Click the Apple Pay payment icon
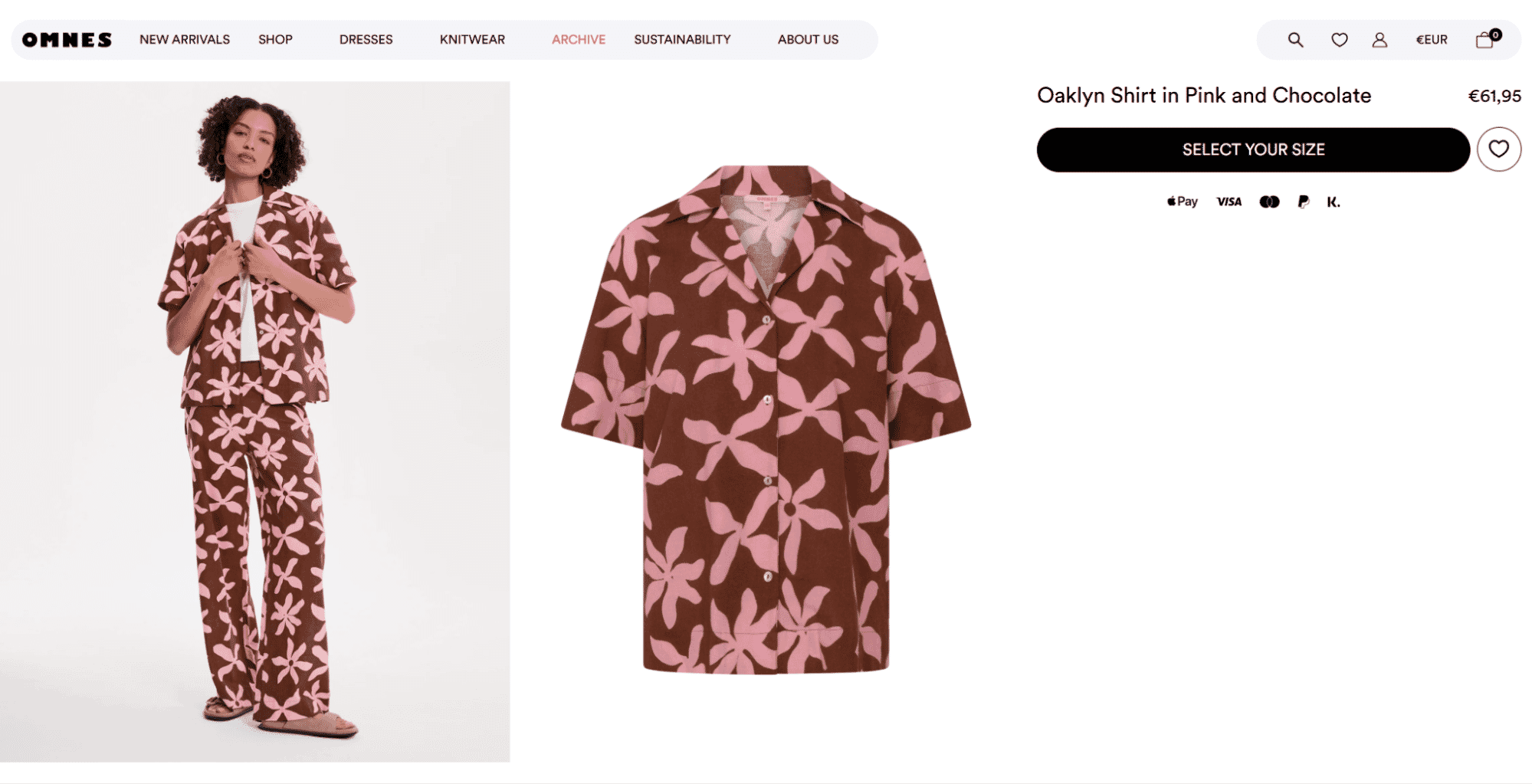The image size is (1532, 784). tap(1183, 202)
